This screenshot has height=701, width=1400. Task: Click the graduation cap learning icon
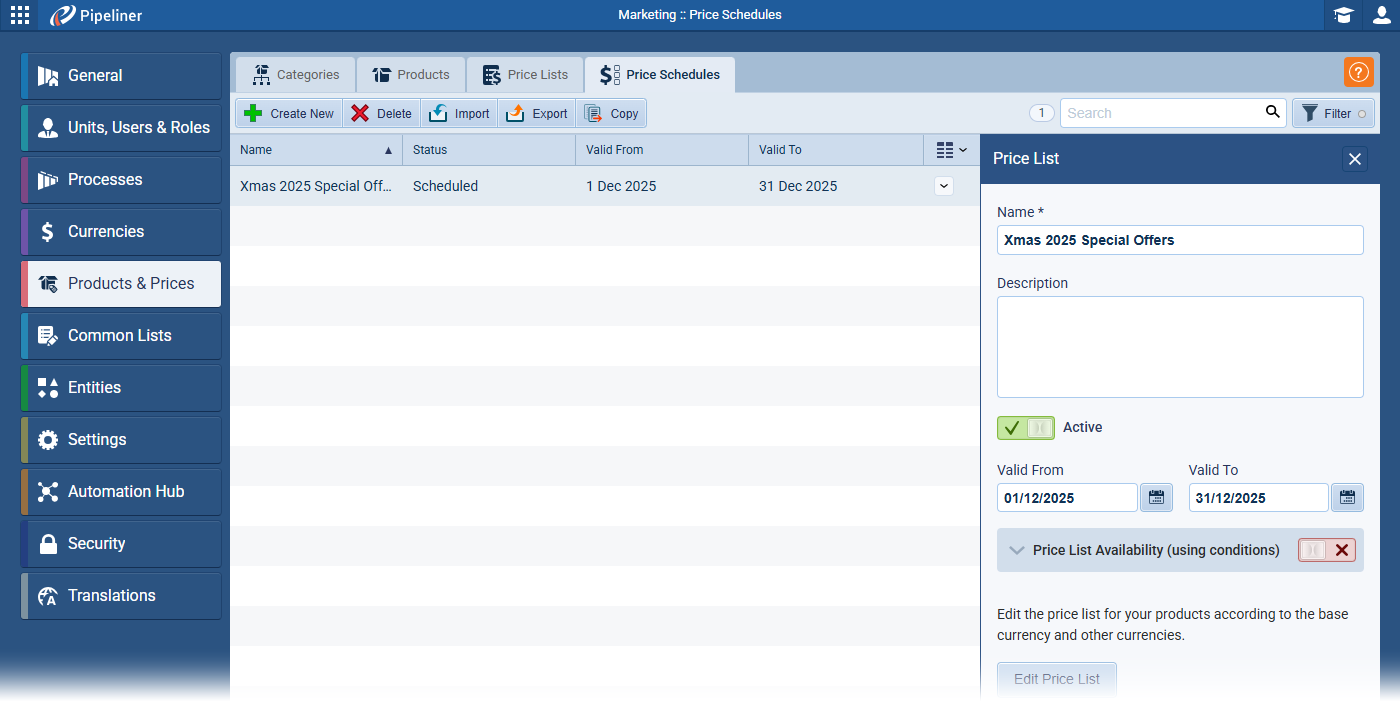coord(1343,15)
